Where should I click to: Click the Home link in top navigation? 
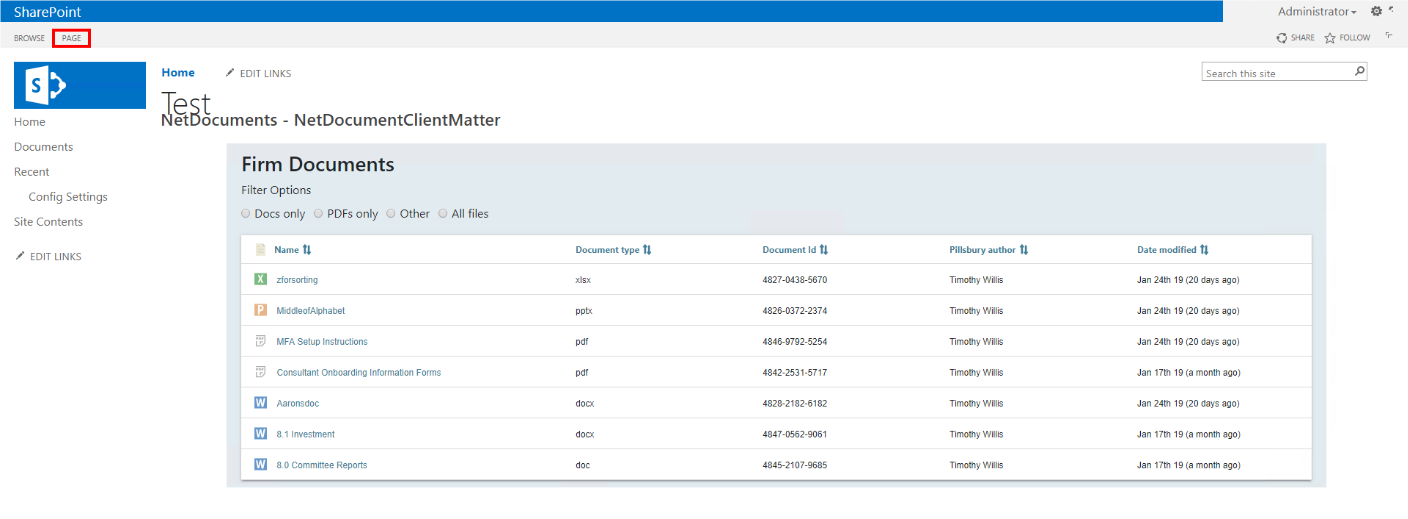pos(178,72)
